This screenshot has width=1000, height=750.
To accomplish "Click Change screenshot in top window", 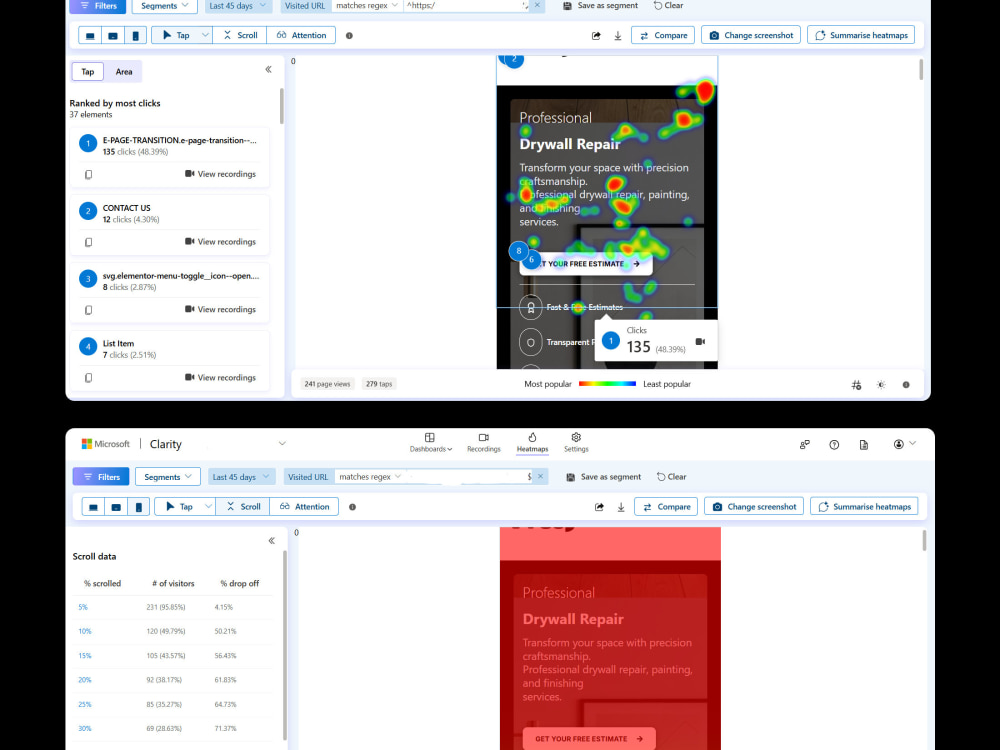I will [x=751, y=36].
